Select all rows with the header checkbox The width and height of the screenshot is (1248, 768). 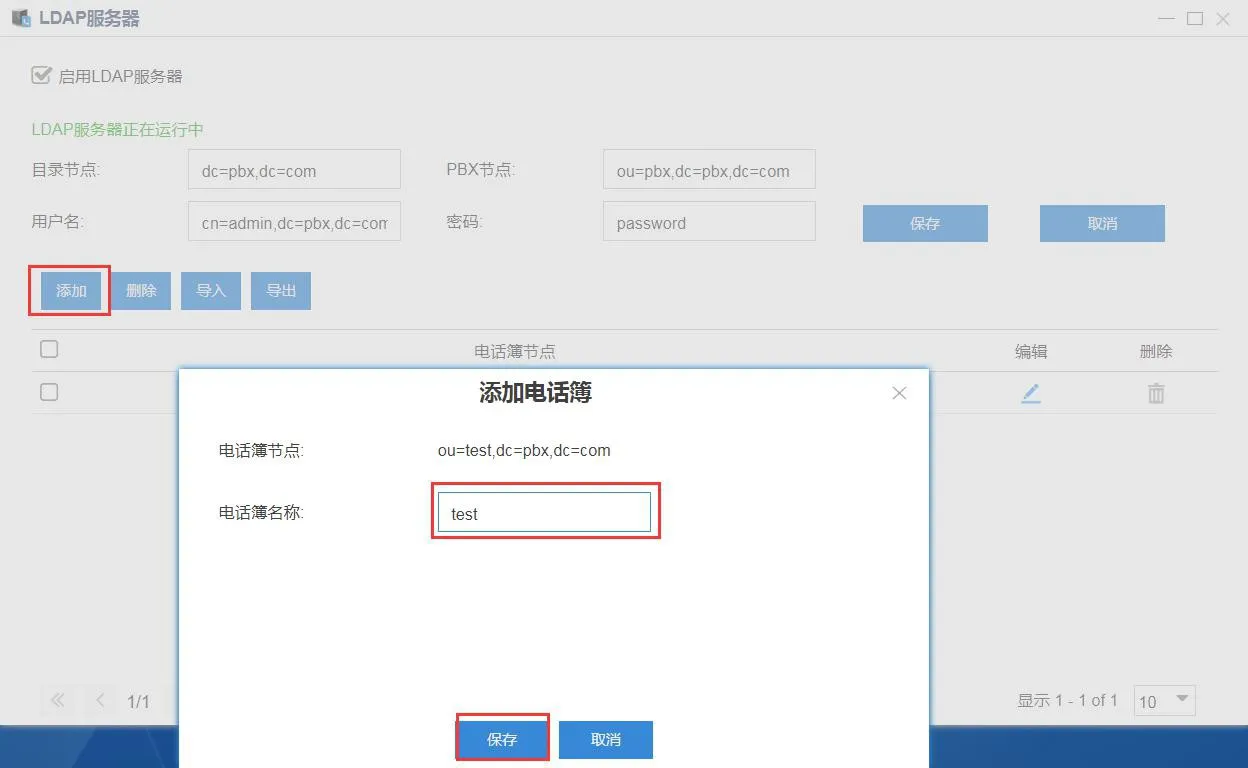click(x=49, y=349)
